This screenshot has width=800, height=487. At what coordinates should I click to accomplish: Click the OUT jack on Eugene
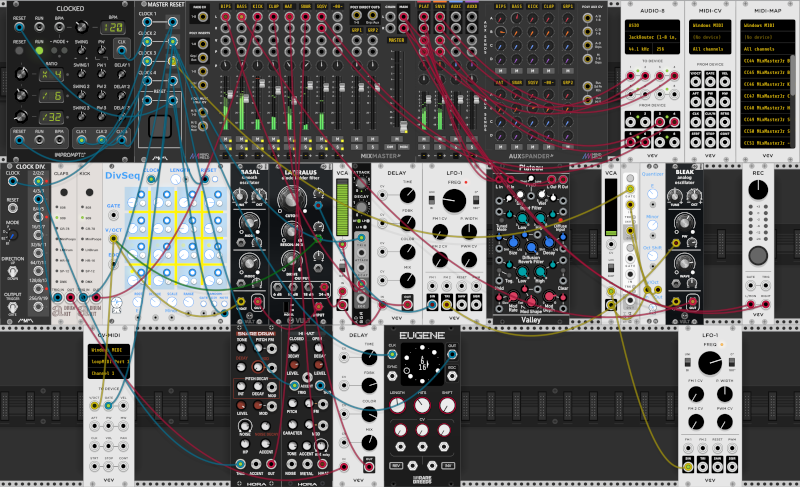(452, 354)
